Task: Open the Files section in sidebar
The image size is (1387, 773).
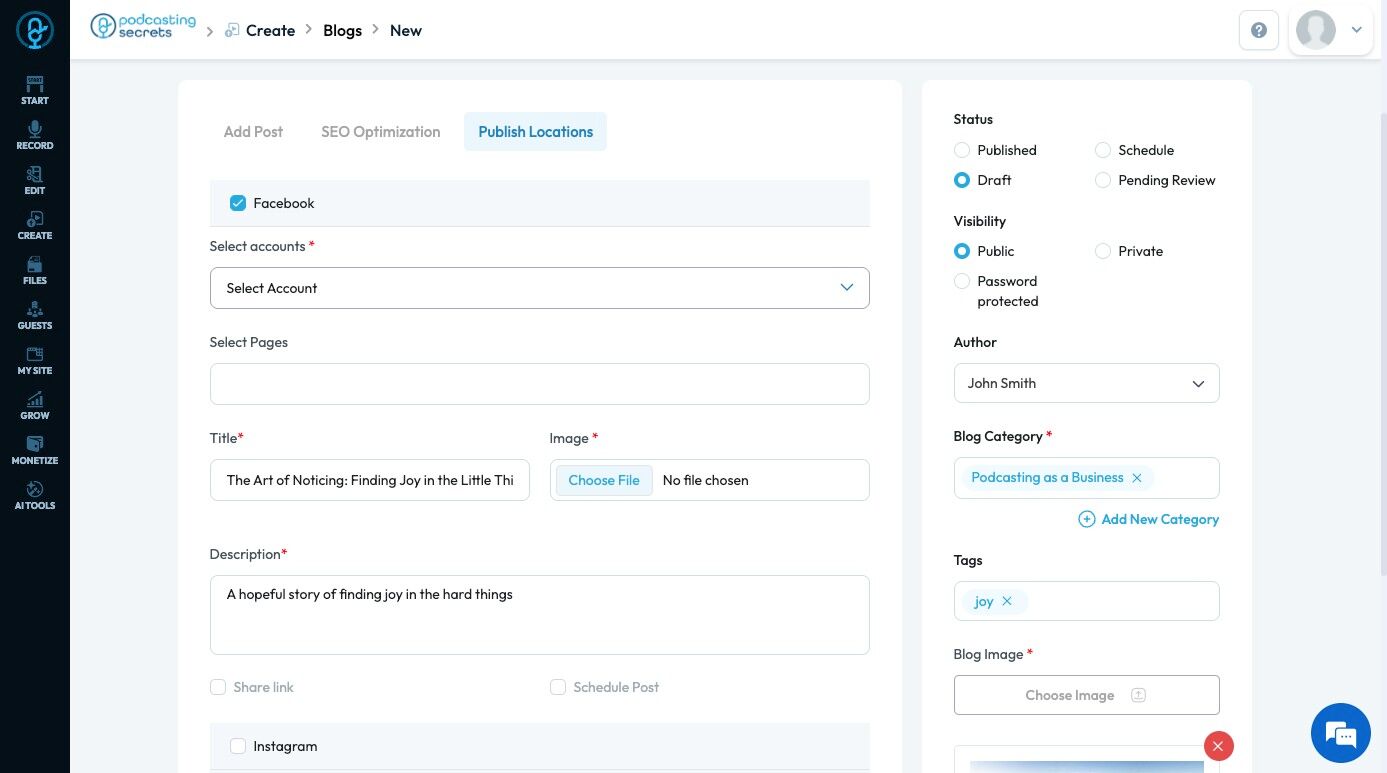Action: point(35,270)
